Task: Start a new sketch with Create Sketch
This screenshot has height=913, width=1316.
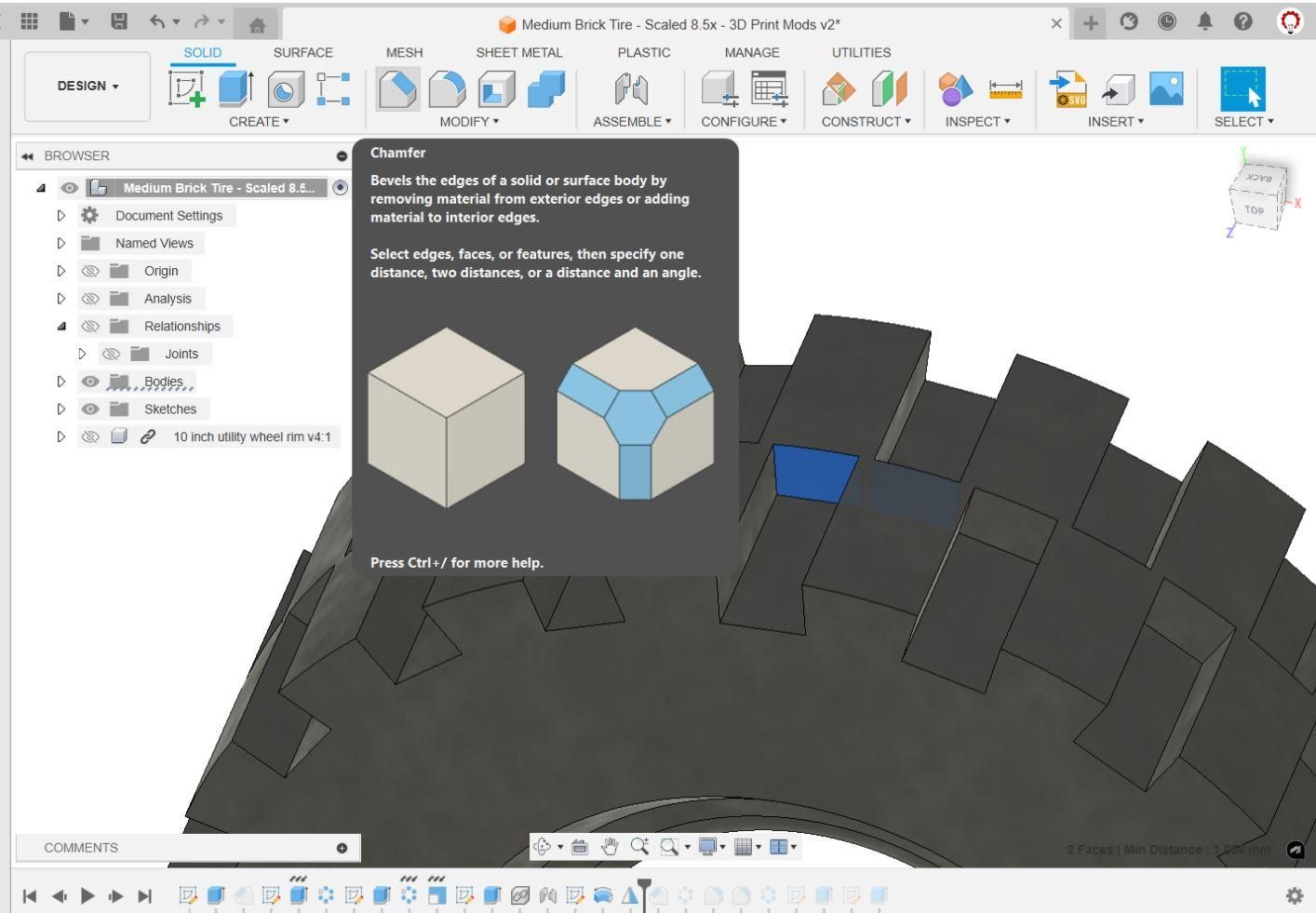Action: (x=187, y=89)
